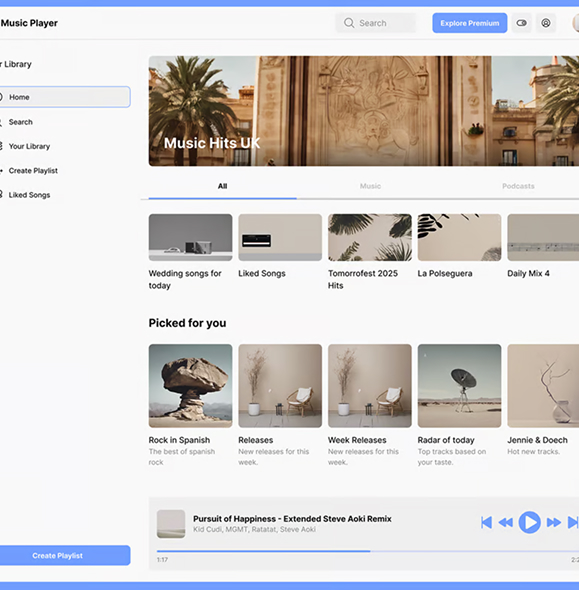Open Rock in Spanish cover art
Screen dimensions: 579x590
(190, 386)
